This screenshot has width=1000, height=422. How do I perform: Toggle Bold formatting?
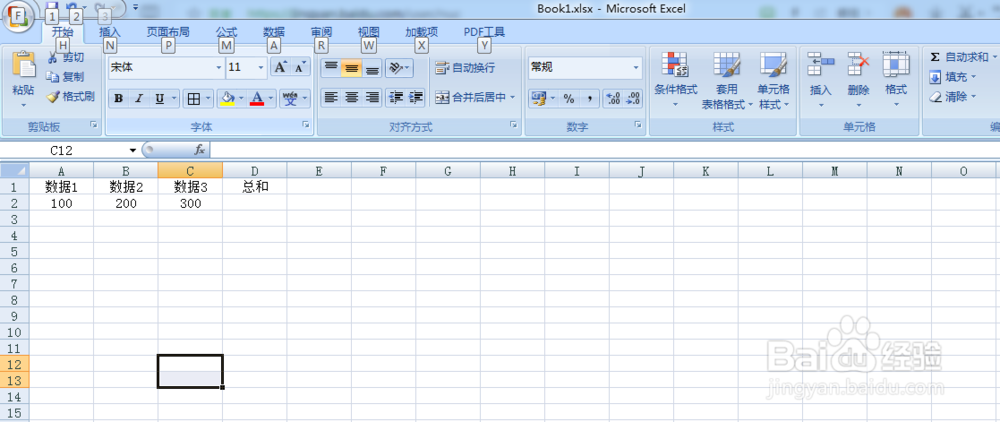click(x=119, y=98)
